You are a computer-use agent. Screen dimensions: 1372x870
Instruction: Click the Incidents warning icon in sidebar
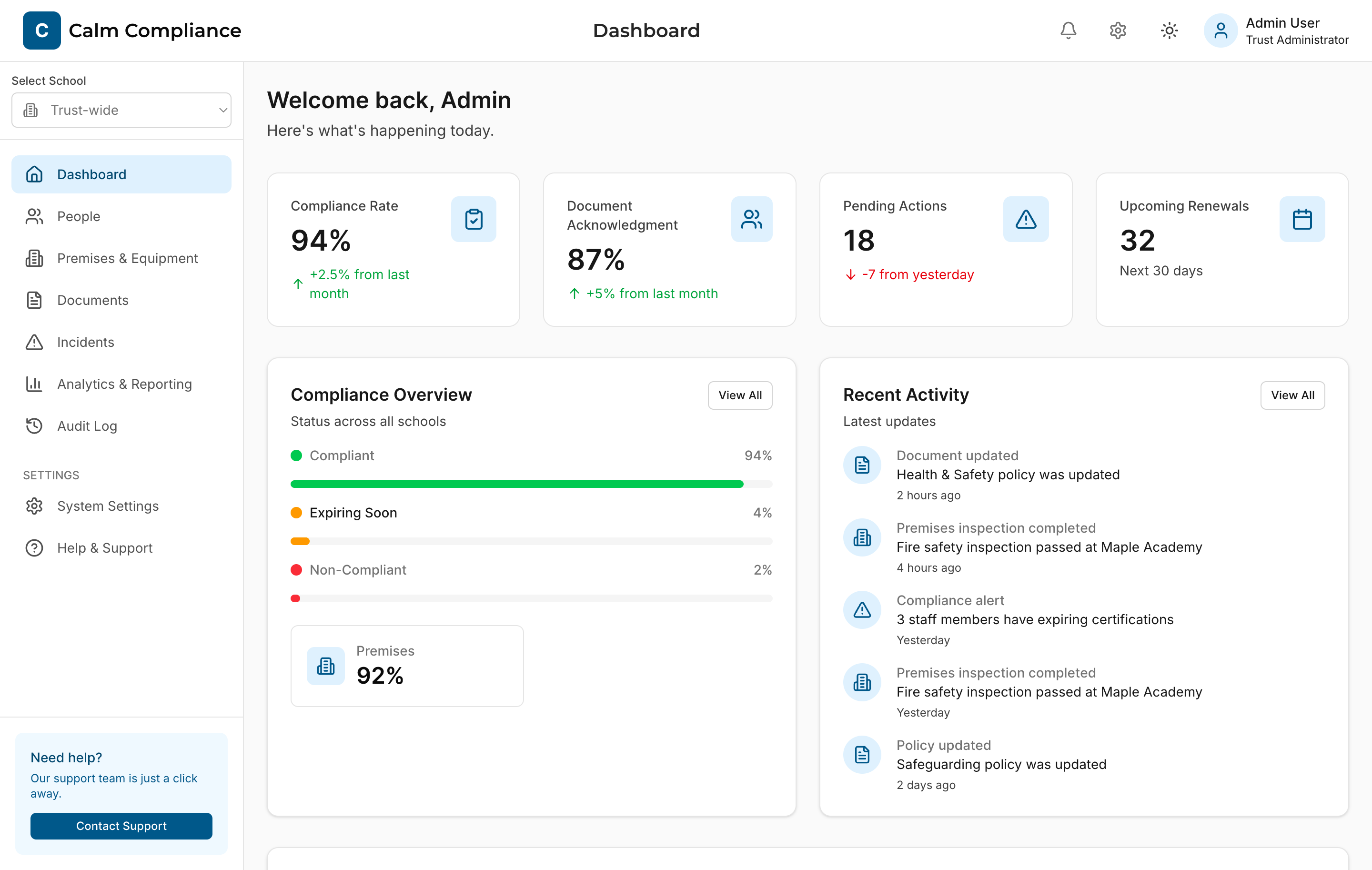tap(34, 342)
